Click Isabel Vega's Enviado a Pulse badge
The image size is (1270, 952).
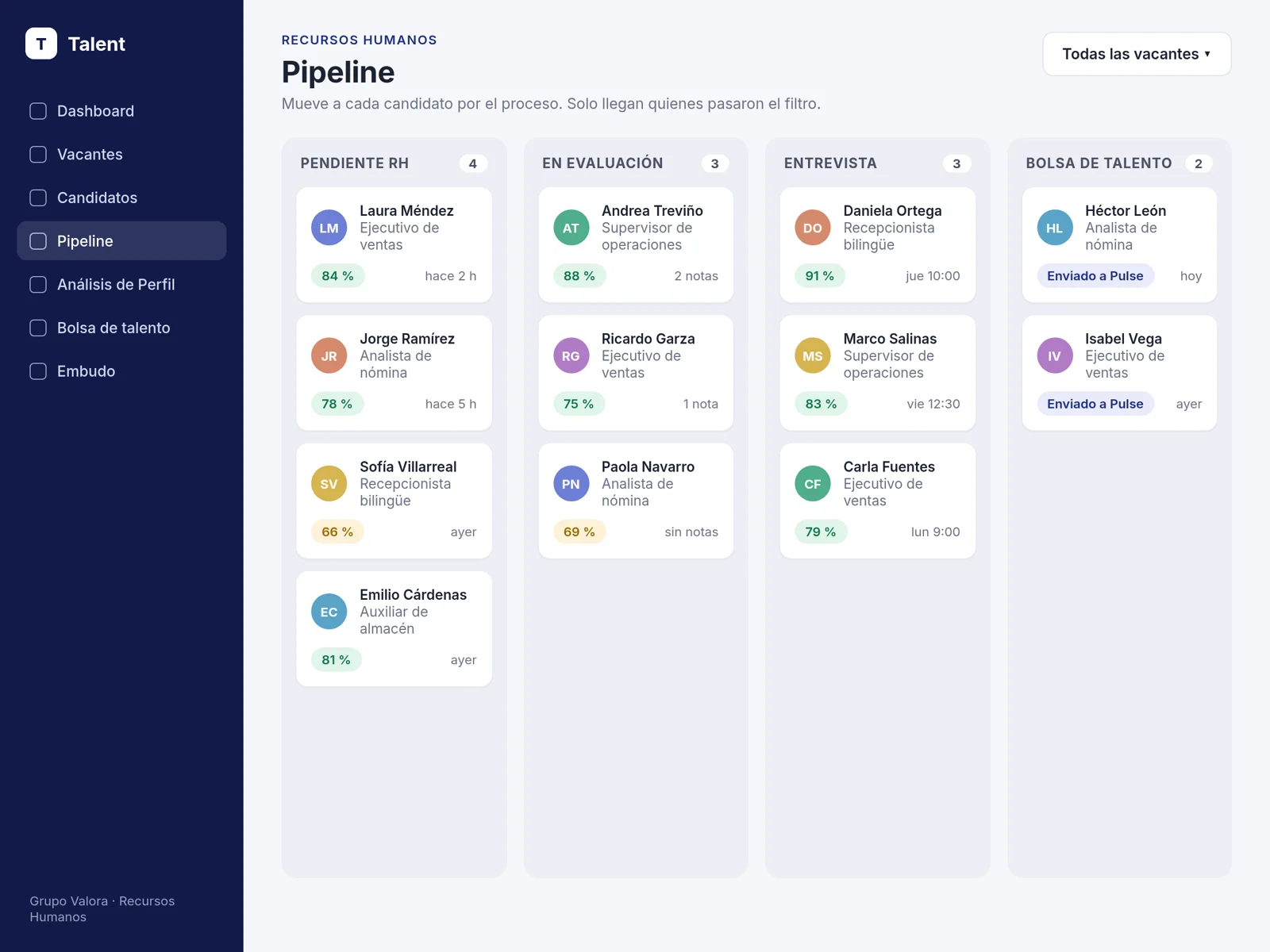tap(1095, 404)
